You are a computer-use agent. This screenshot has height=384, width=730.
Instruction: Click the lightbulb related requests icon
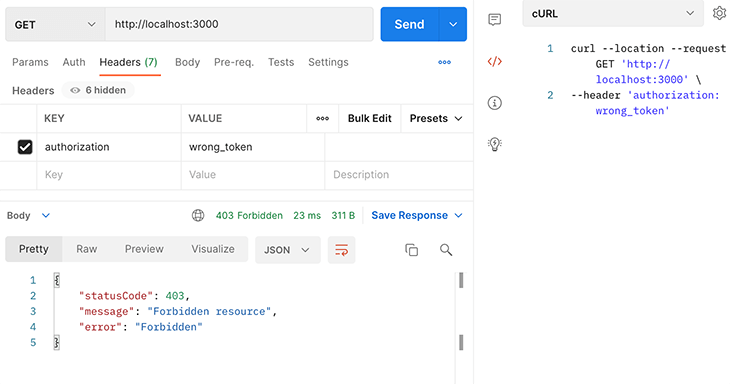tap(494, 144)
